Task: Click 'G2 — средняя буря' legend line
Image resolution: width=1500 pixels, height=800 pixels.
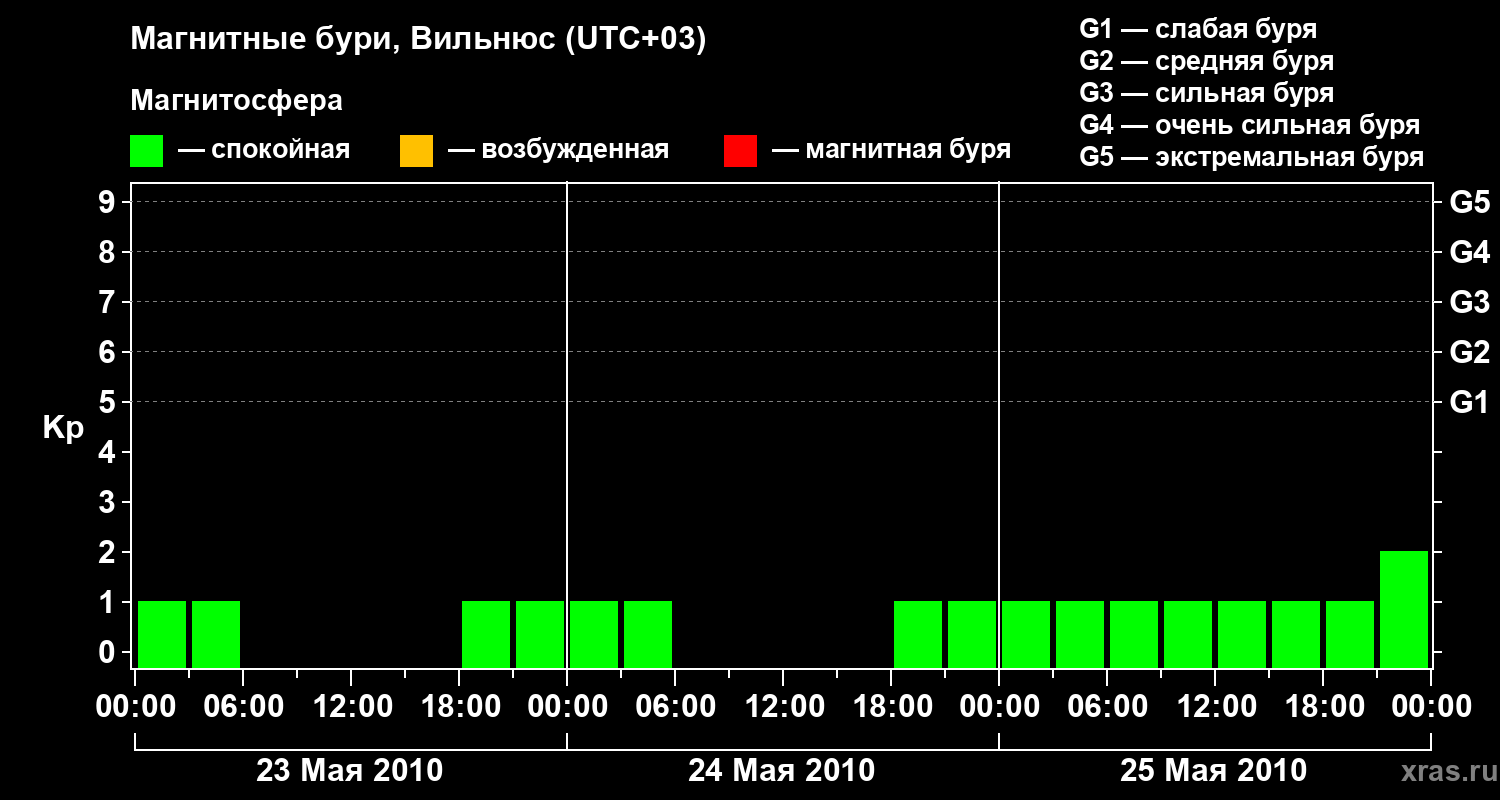Action: coord(1206,61)
